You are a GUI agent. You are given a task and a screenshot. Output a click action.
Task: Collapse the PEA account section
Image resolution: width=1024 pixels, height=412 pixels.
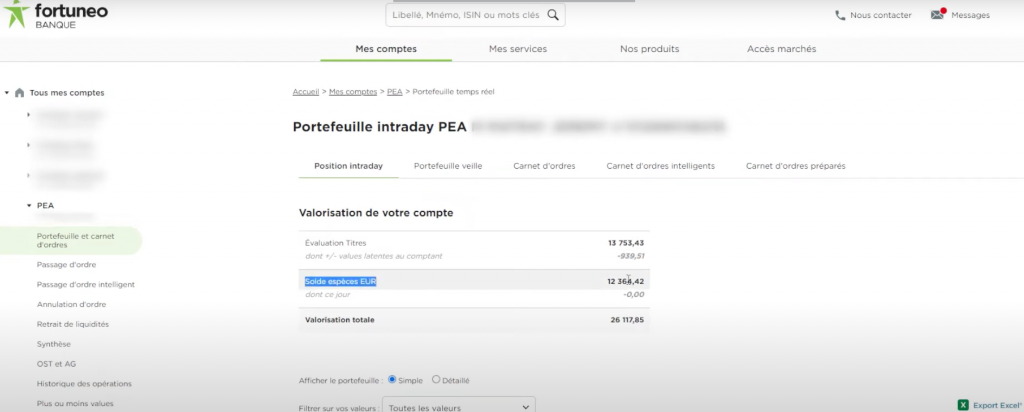(28, 205)
